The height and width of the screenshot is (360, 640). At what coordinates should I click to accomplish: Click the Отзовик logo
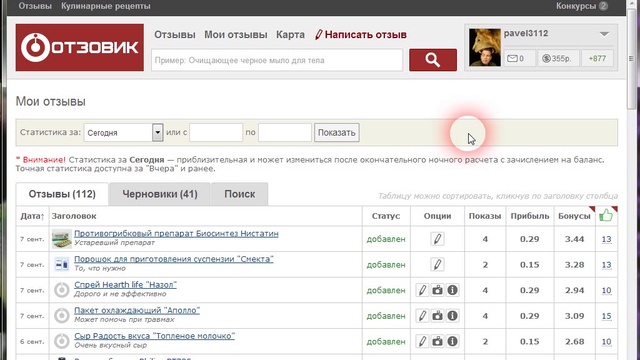[x=80, y=47]
